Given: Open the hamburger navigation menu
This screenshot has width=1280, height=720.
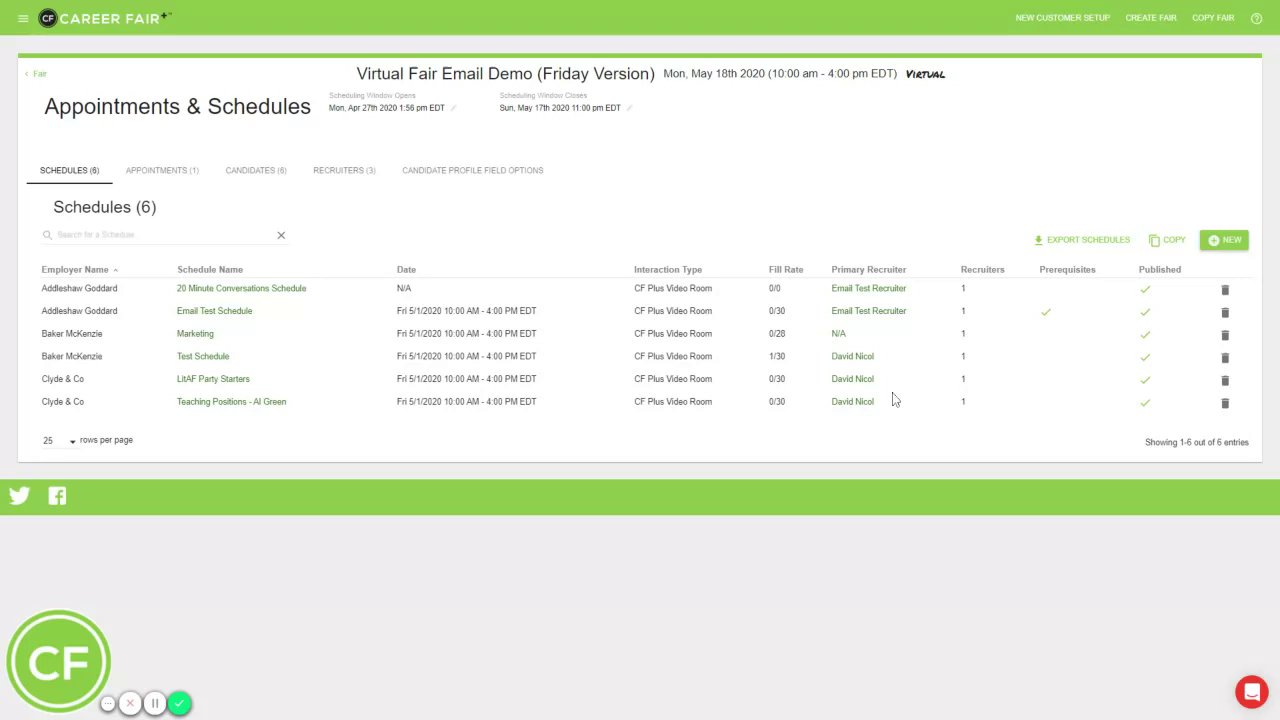Looking at the screenshot, I should [x=23, y=18].
